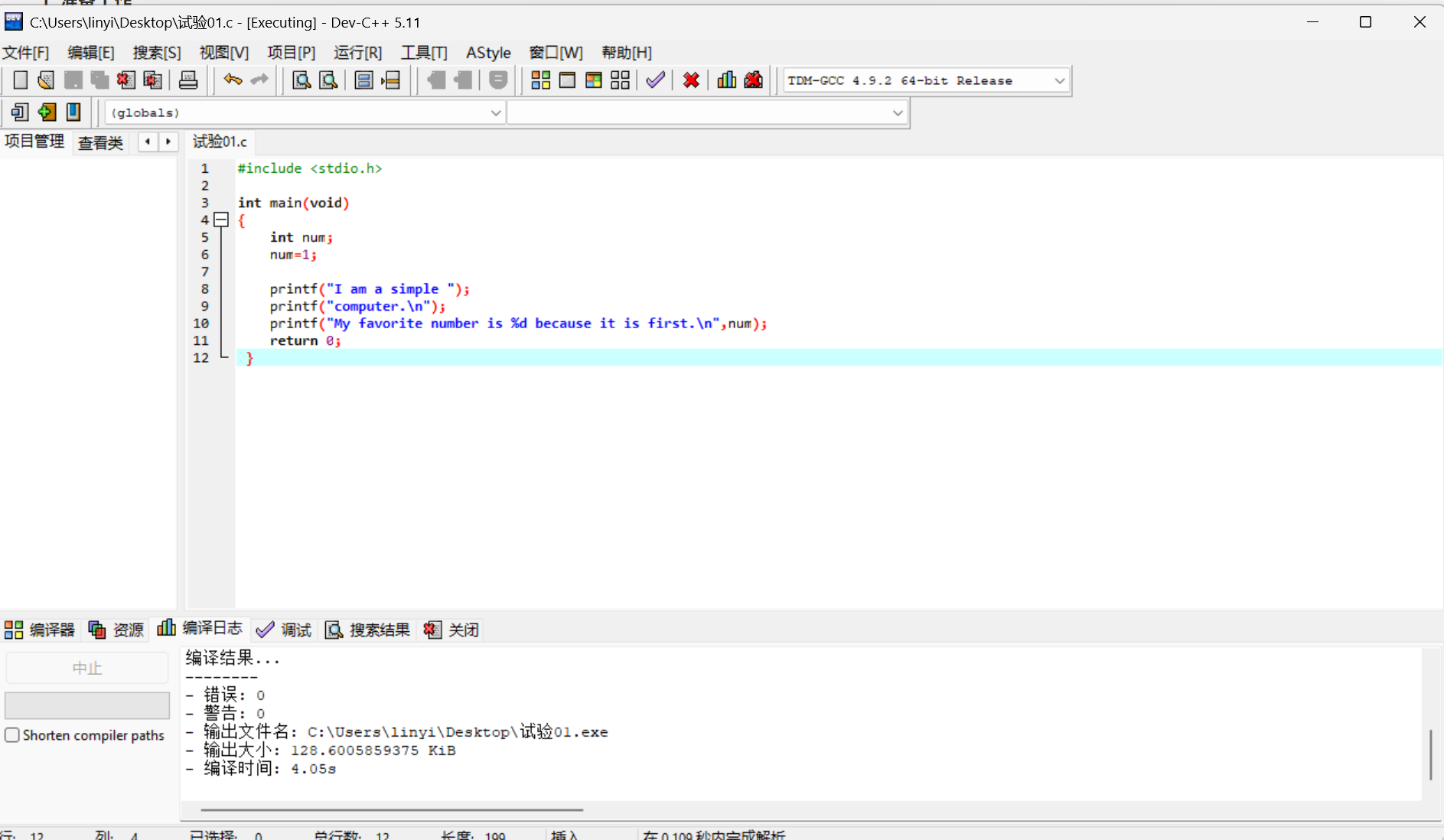The width and height of the screenshot is (1444, 840).
Task: Click the green plus insert icon
Action: click(47, 112)
